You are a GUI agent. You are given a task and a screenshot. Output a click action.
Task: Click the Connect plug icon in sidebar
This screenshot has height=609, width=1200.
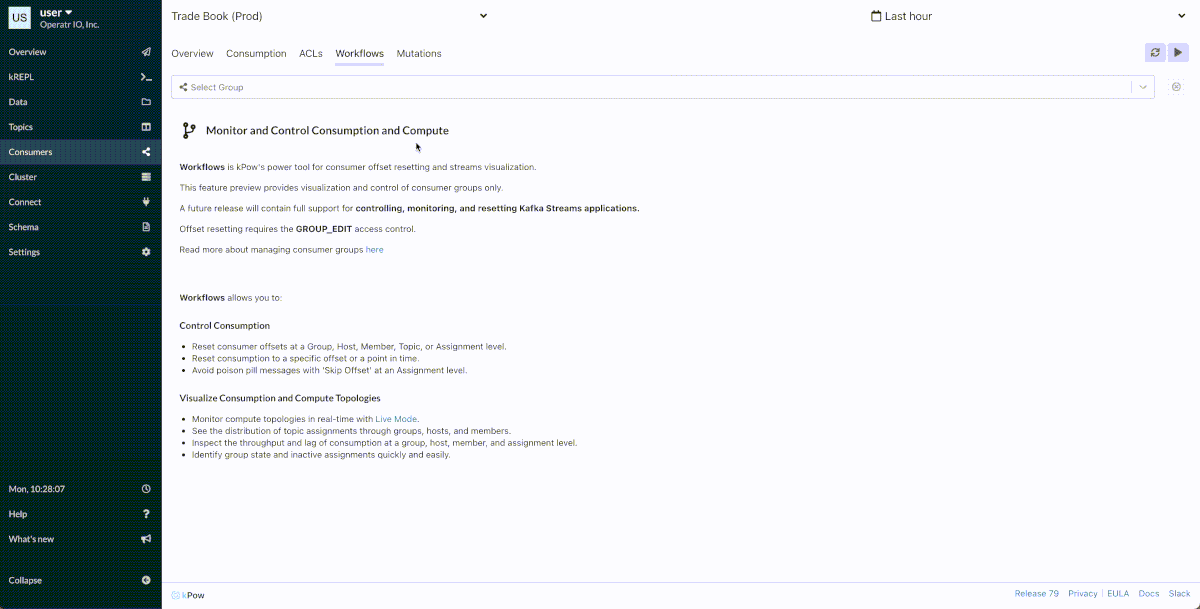[x=146, y=202]
